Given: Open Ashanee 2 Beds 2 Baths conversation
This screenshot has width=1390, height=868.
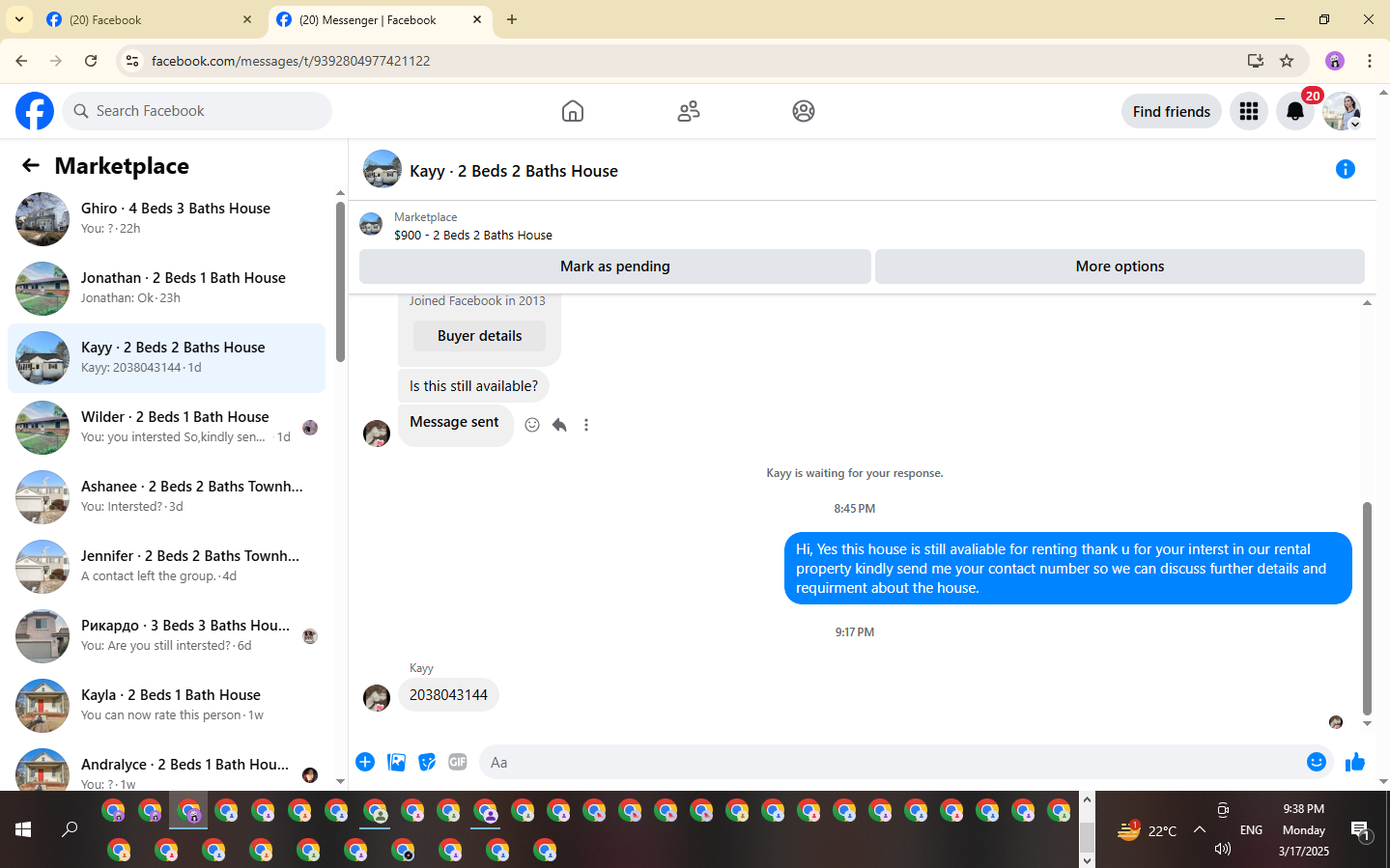Looking at the screenshot, I should click(166, 497).
